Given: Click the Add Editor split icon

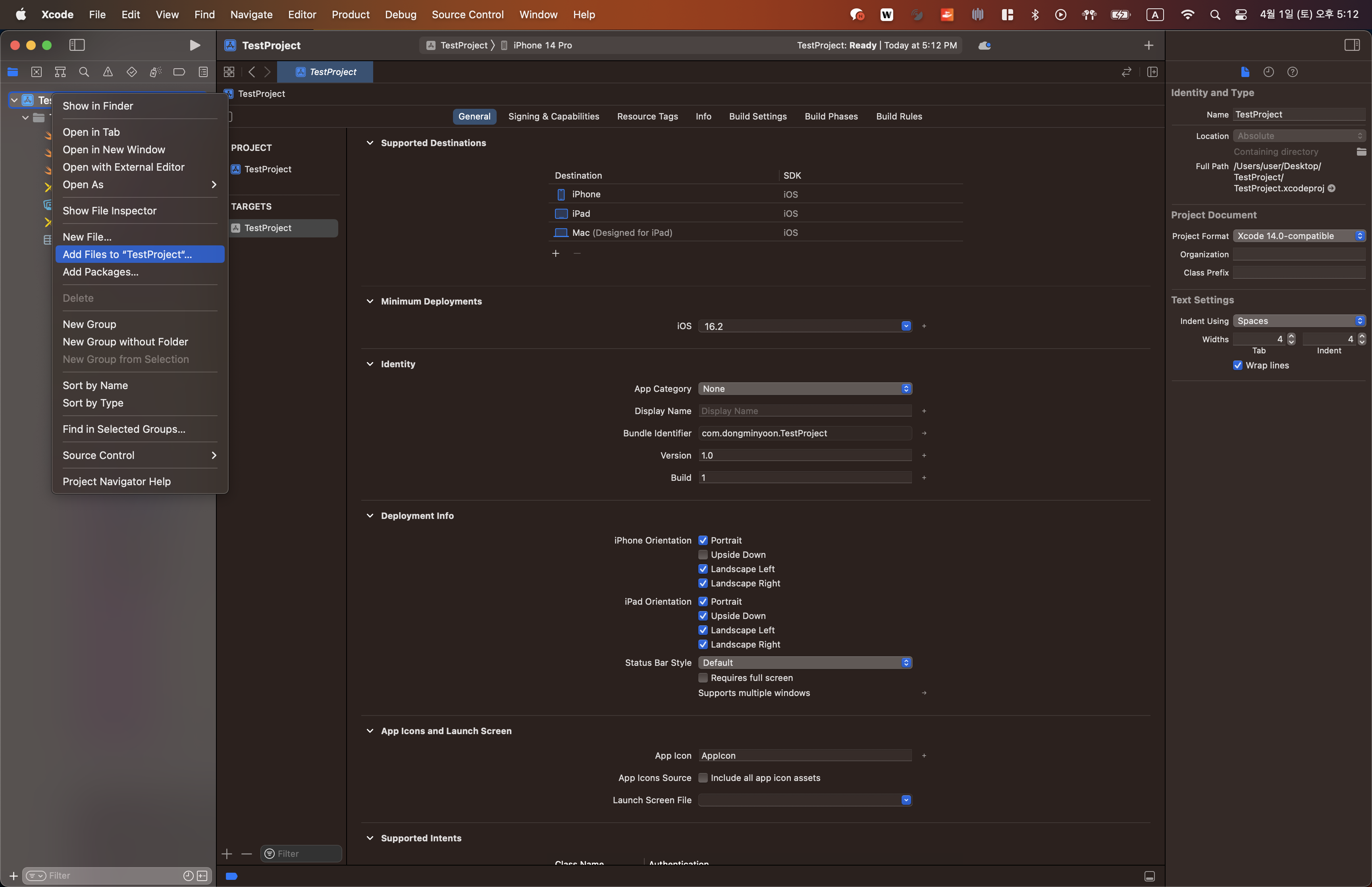Looking at the screenshot, I should 1152,72.
